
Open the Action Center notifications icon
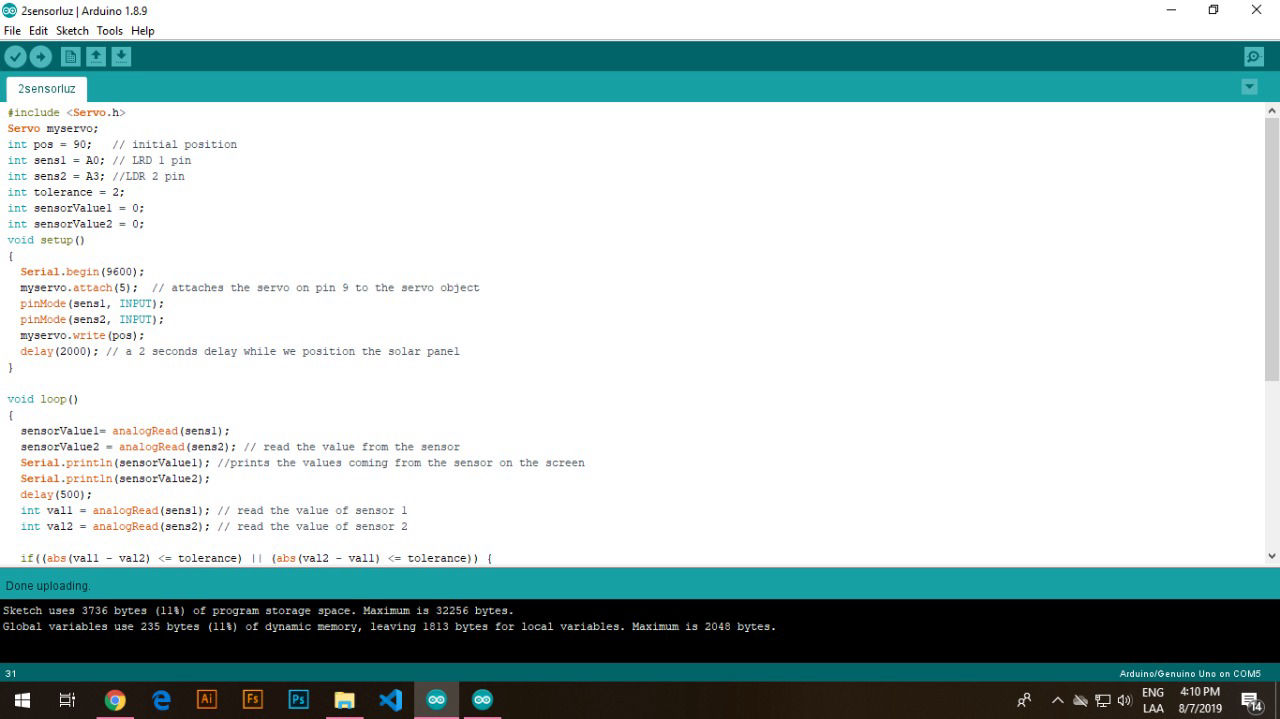point(1252,700)
